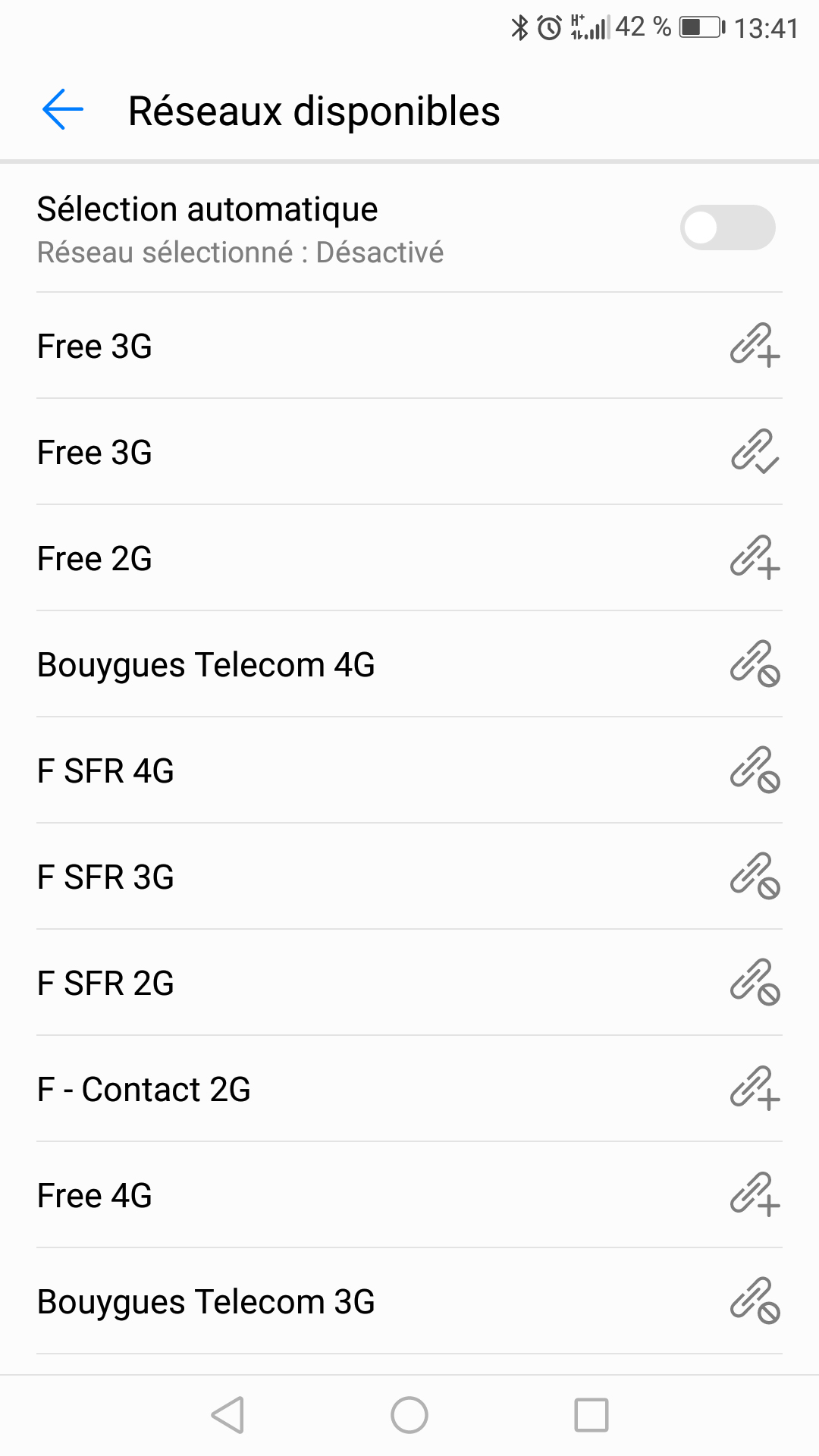
Task: Tap forbidden link icon beside F SFR 4G
Action: 755,770
